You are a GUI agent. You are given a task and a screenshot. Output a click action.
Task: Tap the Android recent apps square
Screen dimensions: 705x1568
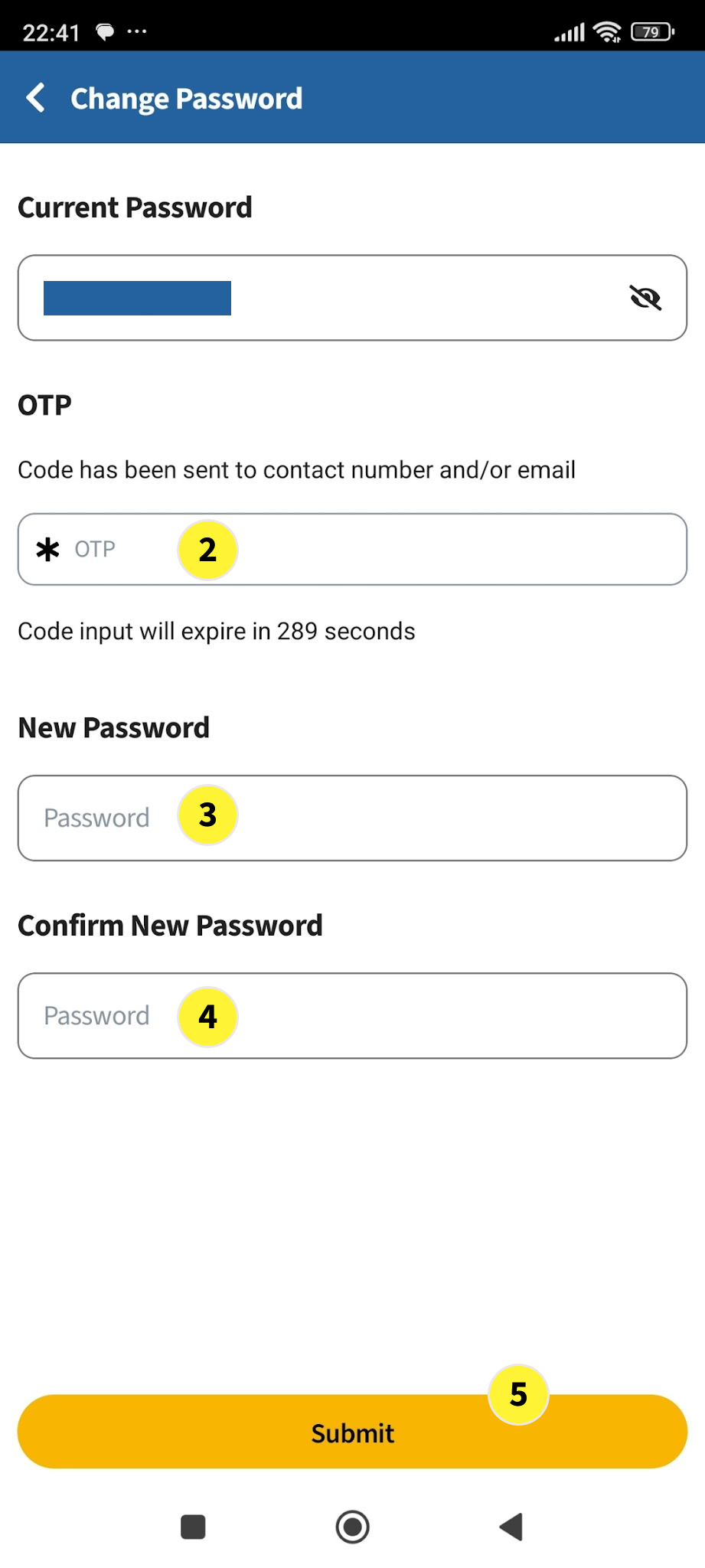click(x=193, y=1527)
